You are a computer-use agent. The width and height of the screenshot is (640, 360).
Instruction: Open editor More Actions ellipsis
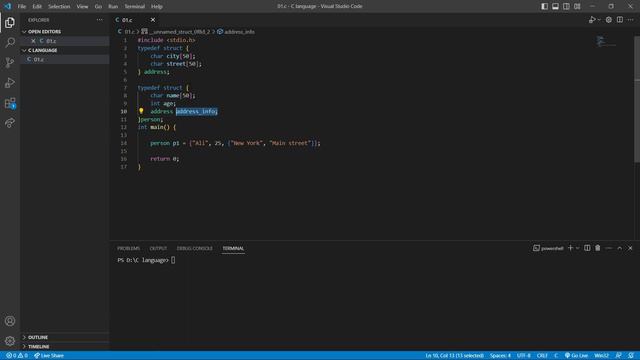[631, 20]
